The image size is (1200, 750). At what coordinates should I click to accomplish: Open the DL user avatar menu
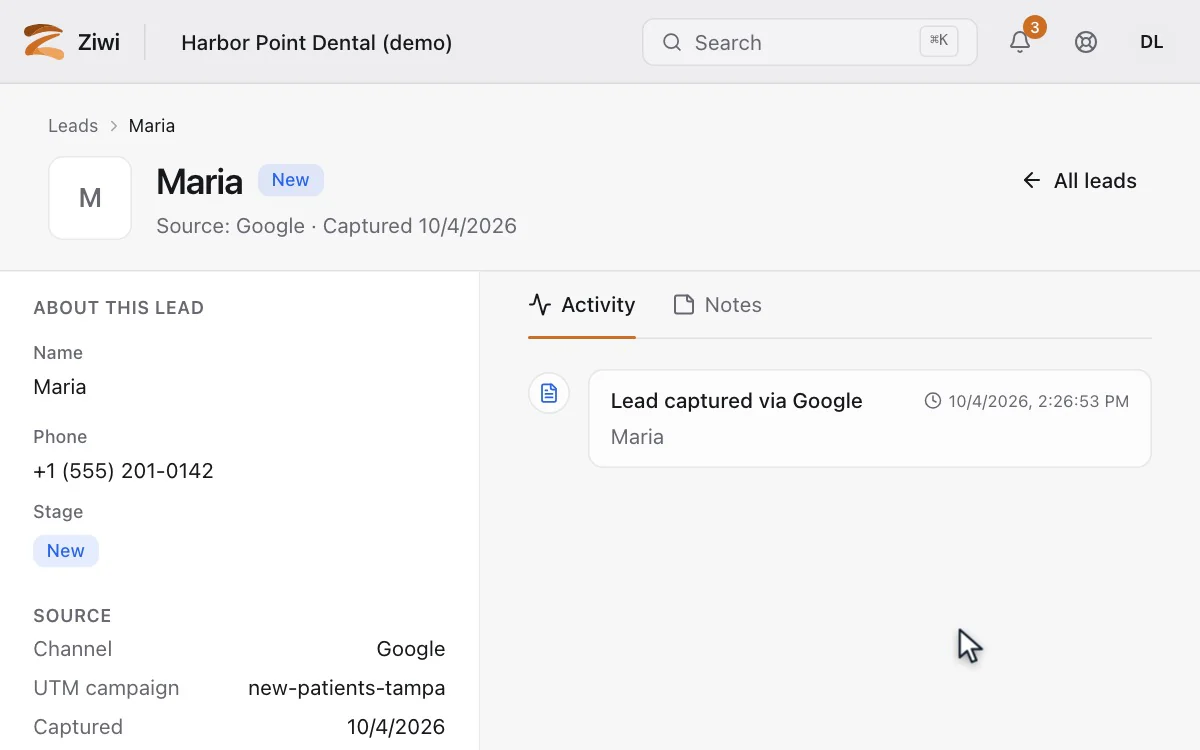point(1152,42)
